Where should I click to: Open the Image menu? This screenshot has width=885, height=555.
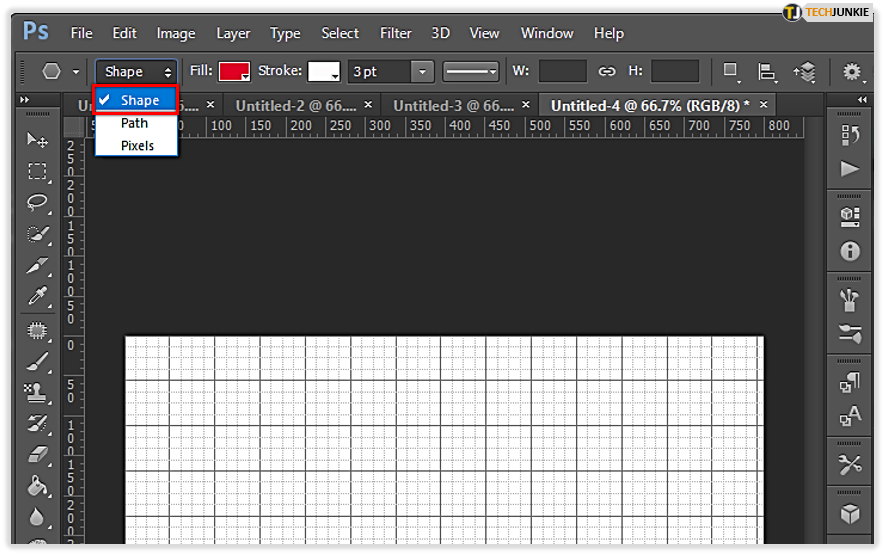[x=176, y=34]
